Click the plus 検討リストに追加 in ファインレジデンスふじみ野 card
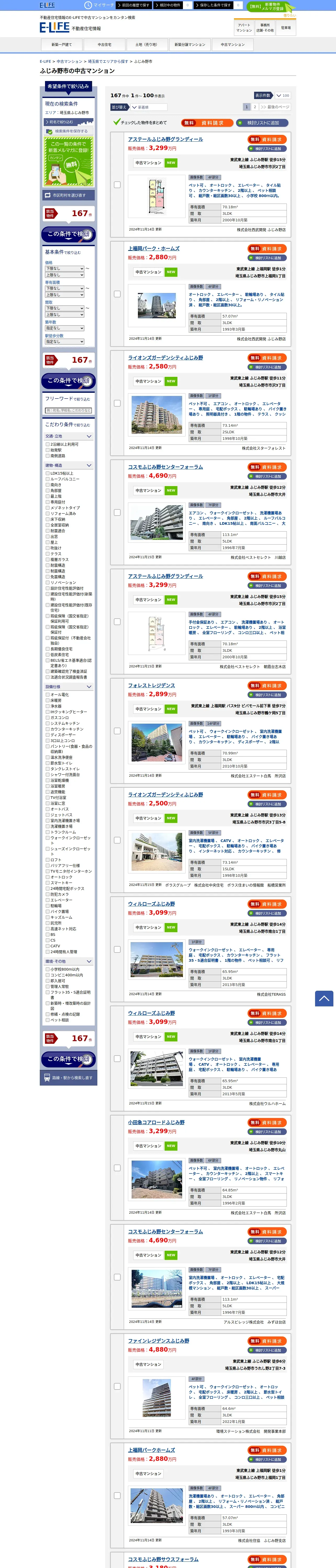This screenshot has height=1568, width=336. pyautogui.click(x=267, y=1350)
